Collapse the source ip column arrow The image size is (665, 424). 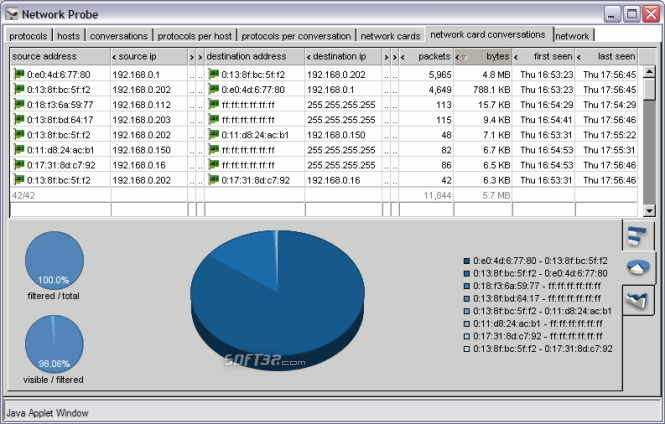pos(114,57)
